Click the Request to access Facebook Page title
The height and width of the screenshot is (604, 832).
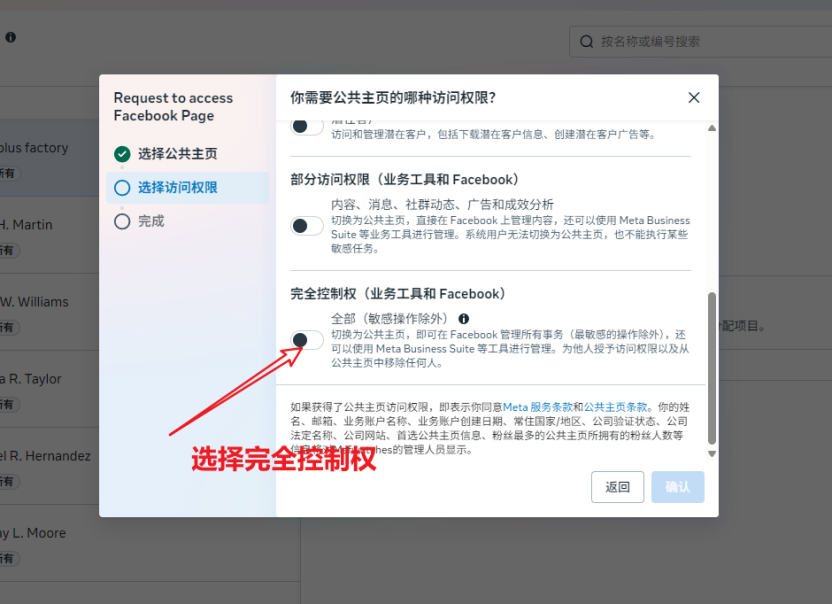tap(173, 107)
